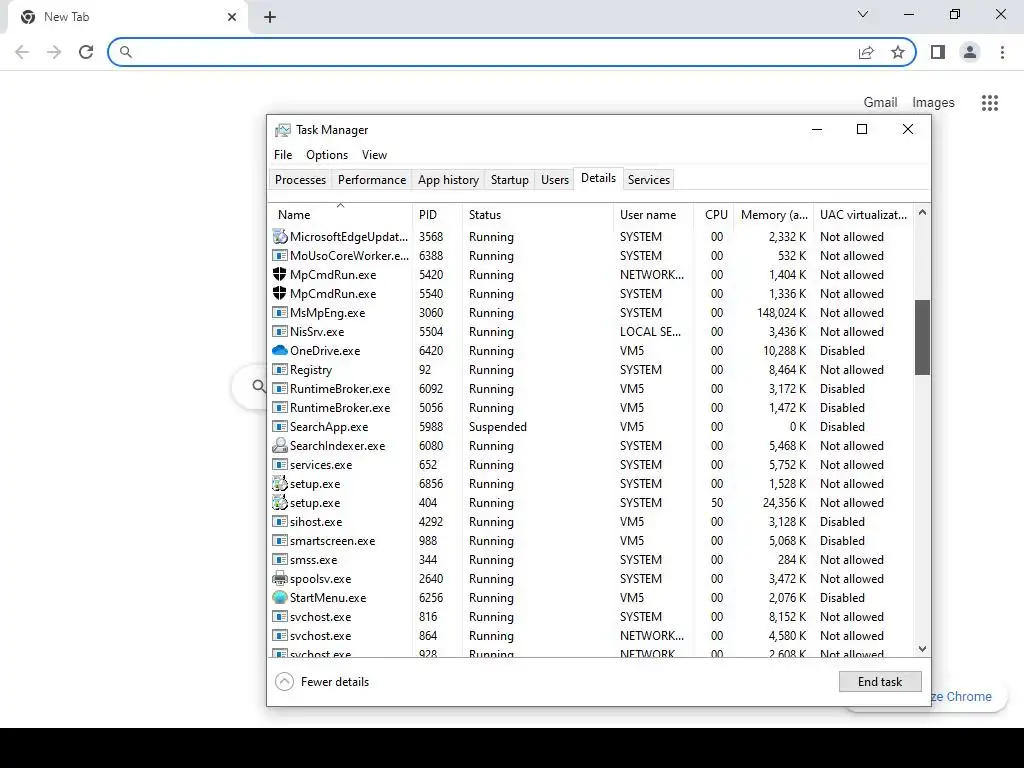Click the OneDrive.exe cloud icon
This screenshot has height=768, width=1024.
coord(280,351)
